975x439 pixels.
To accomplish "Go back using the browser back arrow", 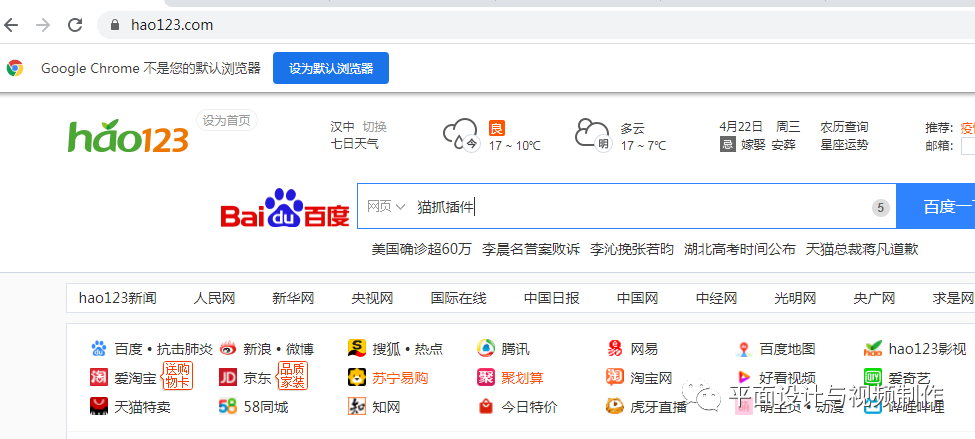I will [11, 25].
